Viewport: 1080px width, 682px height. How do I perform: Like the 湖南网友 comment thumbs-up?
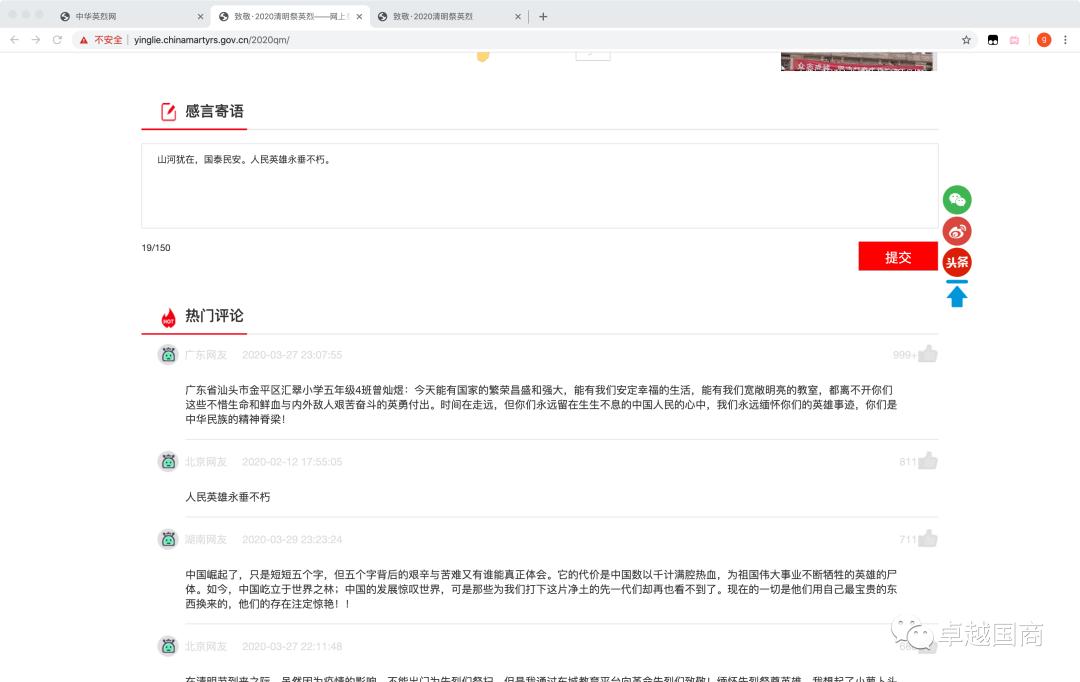(927, 539)
